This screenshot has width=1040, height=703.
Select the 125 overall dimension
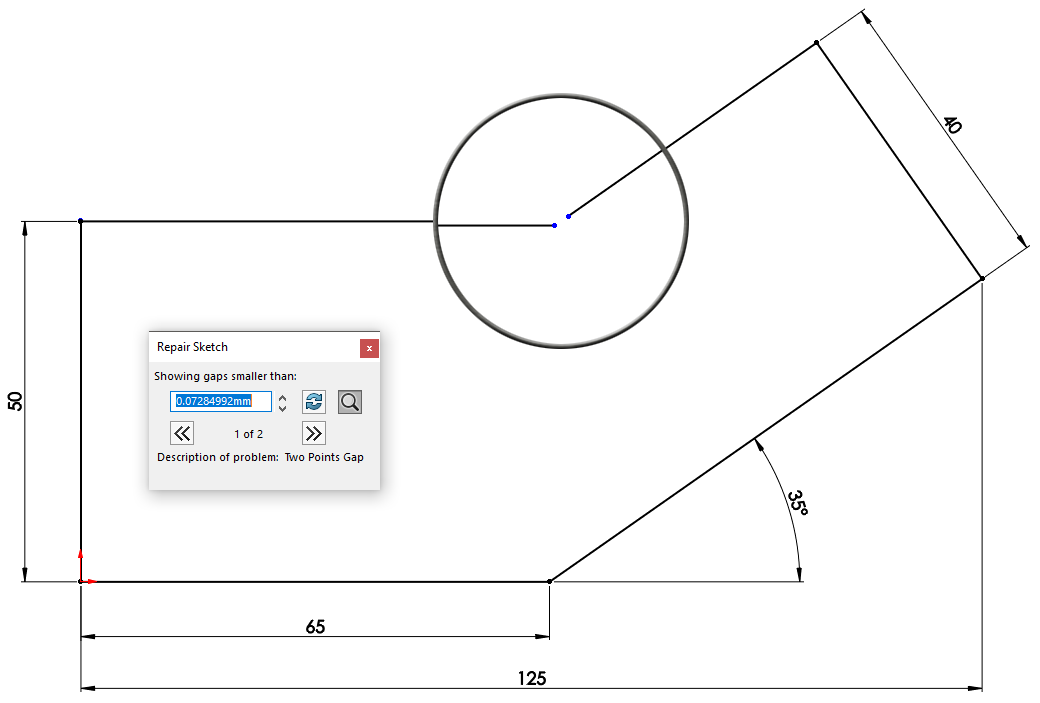[531, 678]
